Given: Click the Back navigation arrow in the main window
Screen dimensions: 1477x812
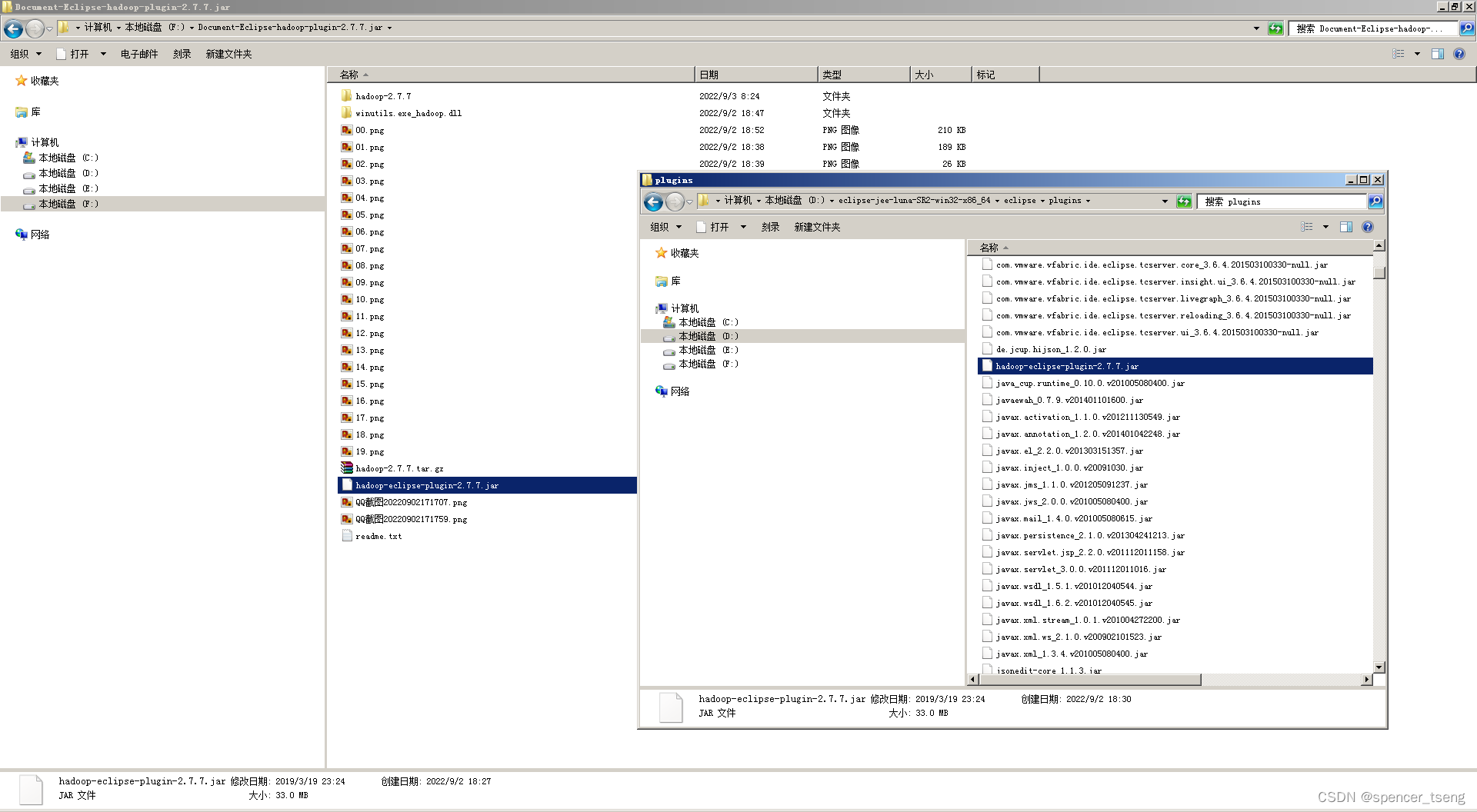Looking at the screenshot, I should tap(12, 28).
